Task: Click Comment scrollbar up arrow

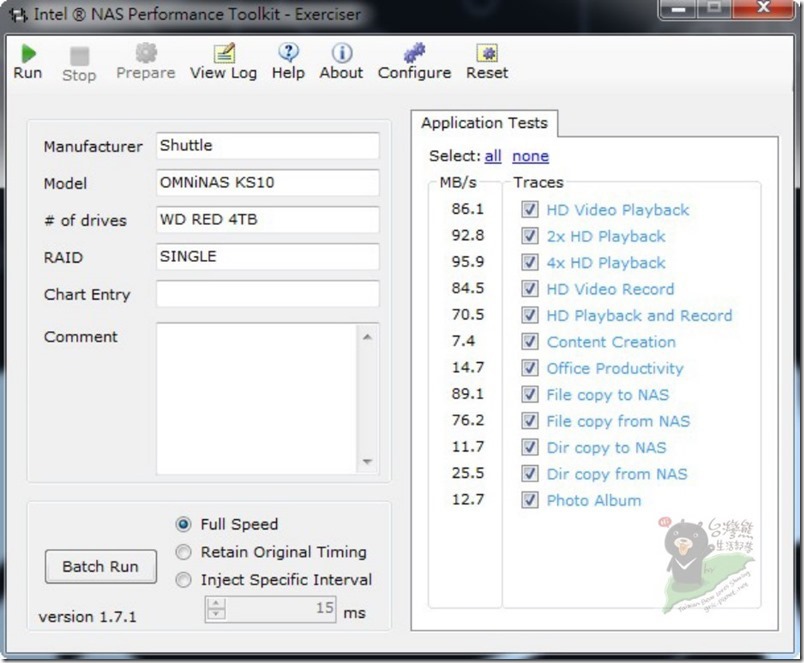Action: [367, 337]
